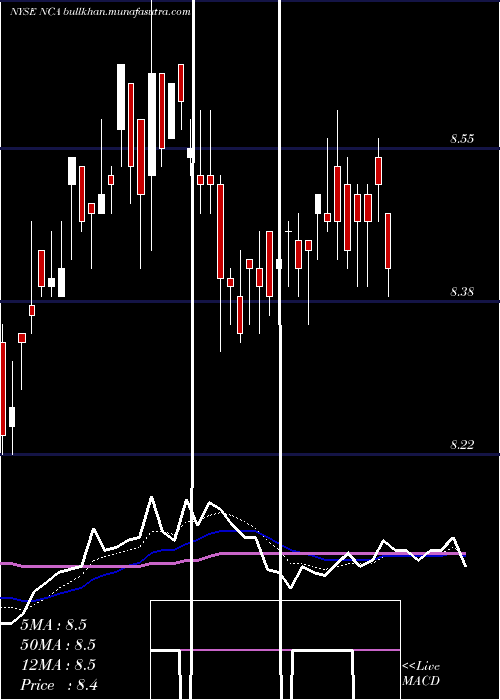
Task: Click the 5MA : 8.5 readout
Action: coord(54,625)
